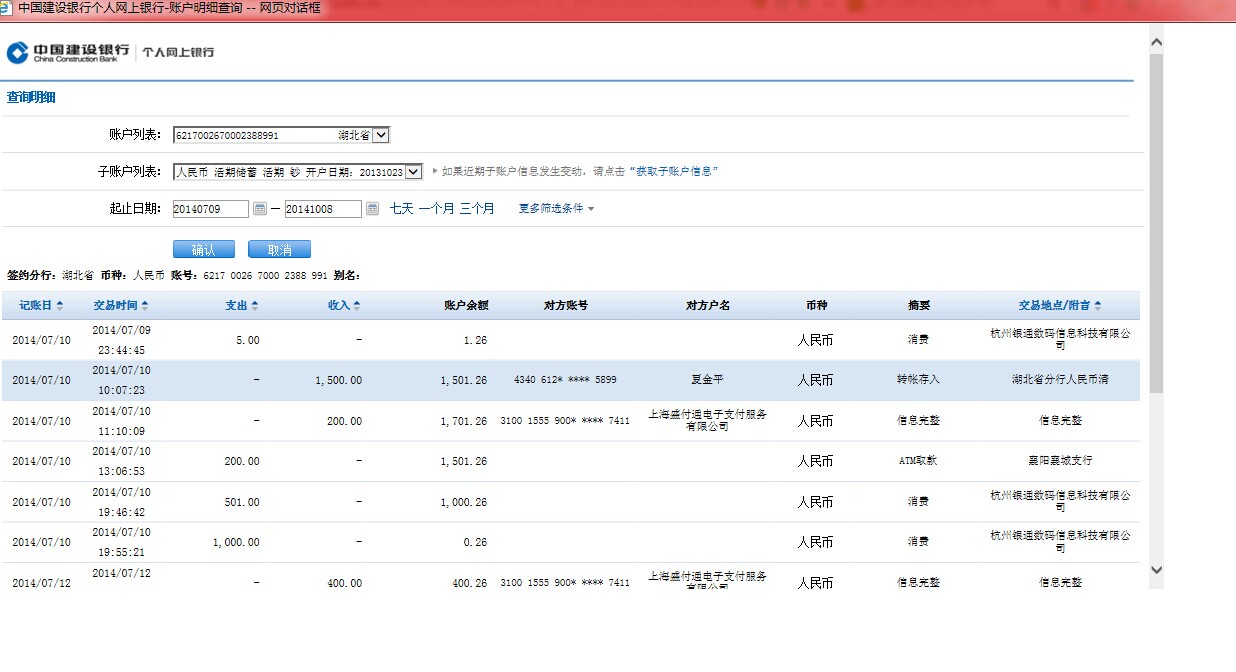Image resolution: width=1236 pixels, height=672 pixels.
Task: Click the scrollbar down arrow
Action: click(x=1157, y=570)
